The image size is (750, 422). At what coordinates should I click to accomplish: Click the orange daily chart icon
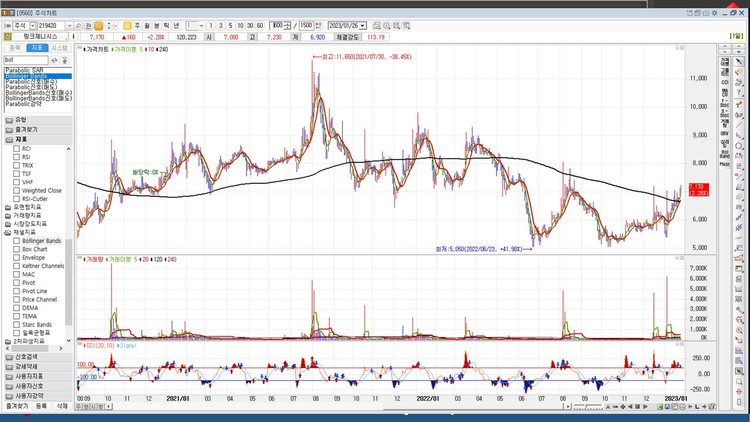pyautogui.click(x=99, y=25)
